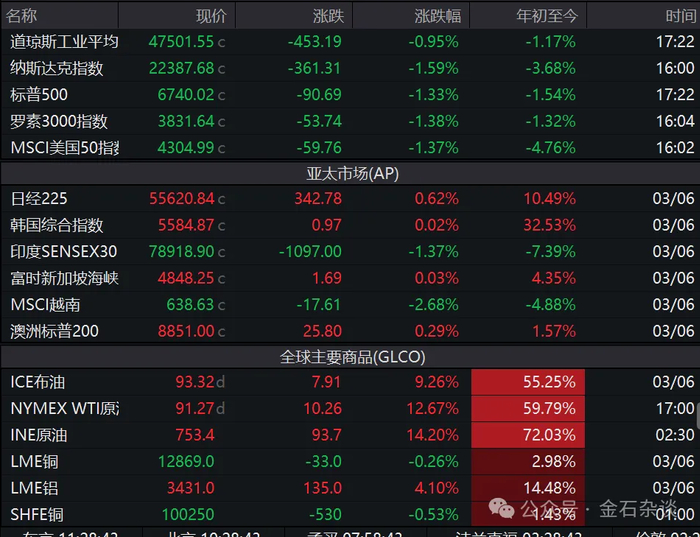Open the 印度SENSEX30 row

63,252
